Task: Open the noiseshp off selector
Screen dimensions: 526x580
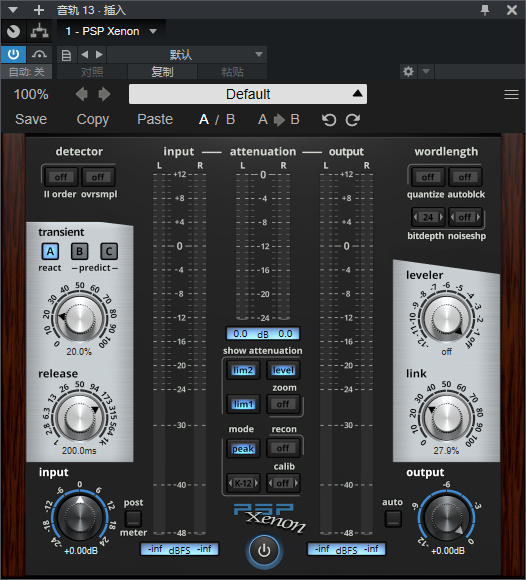Action: pos(465,217)
